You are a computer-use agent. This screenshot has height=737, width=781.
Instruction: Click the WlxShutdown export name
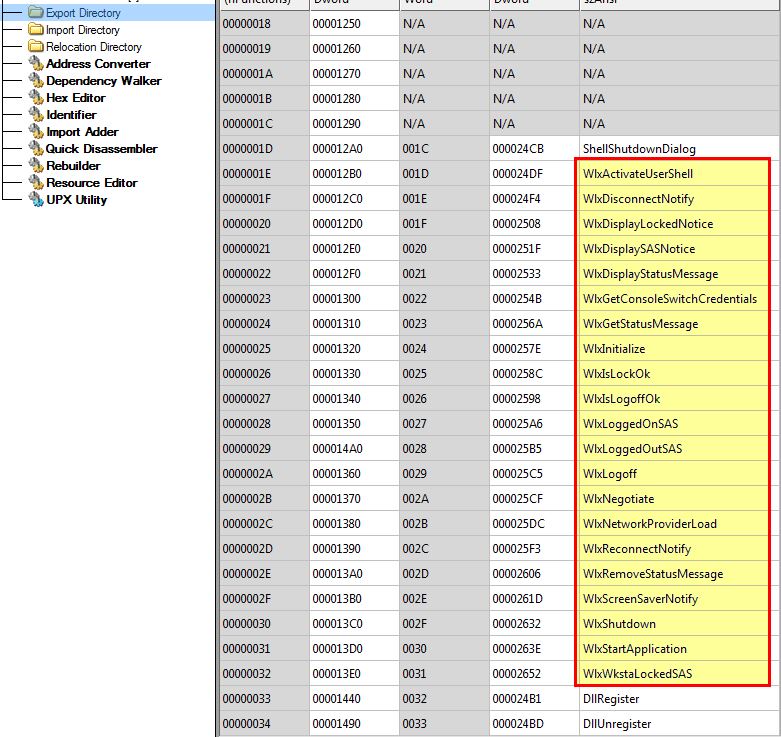click(x=619, y=623)
